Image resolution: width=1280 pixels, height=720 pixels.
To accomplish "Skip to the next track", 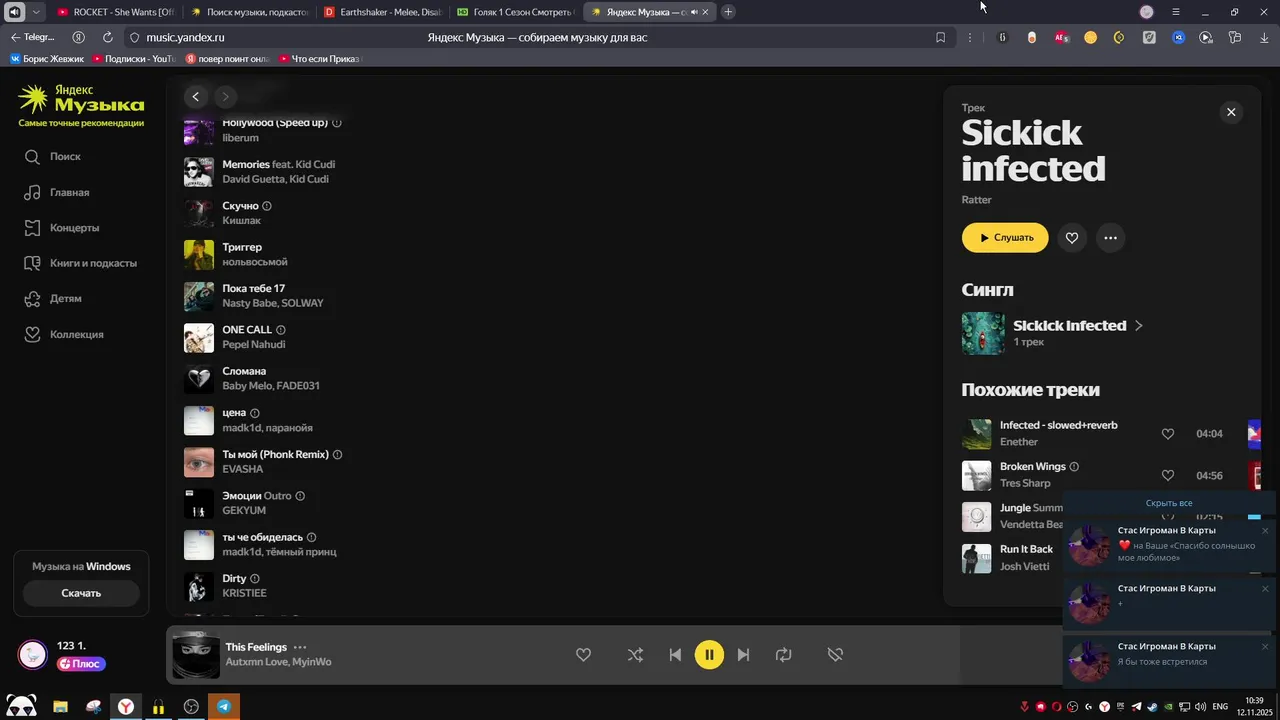I will [x=743, y=655].
